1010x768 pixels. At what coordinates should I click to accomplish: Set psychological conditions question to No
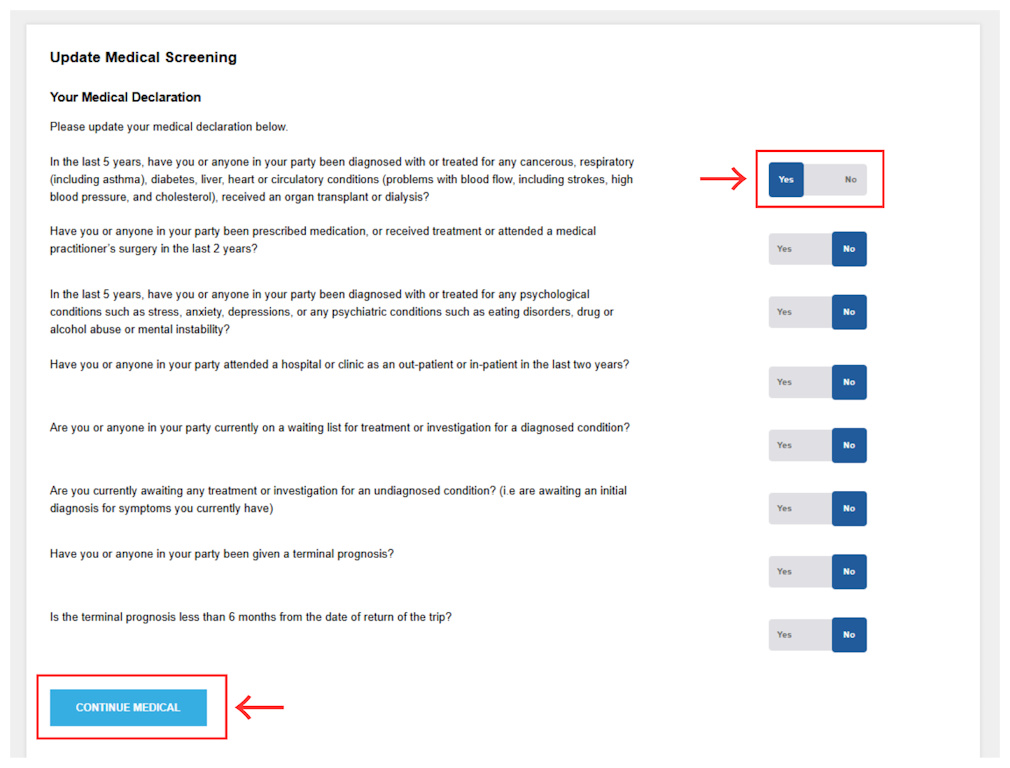coord(849,312)
